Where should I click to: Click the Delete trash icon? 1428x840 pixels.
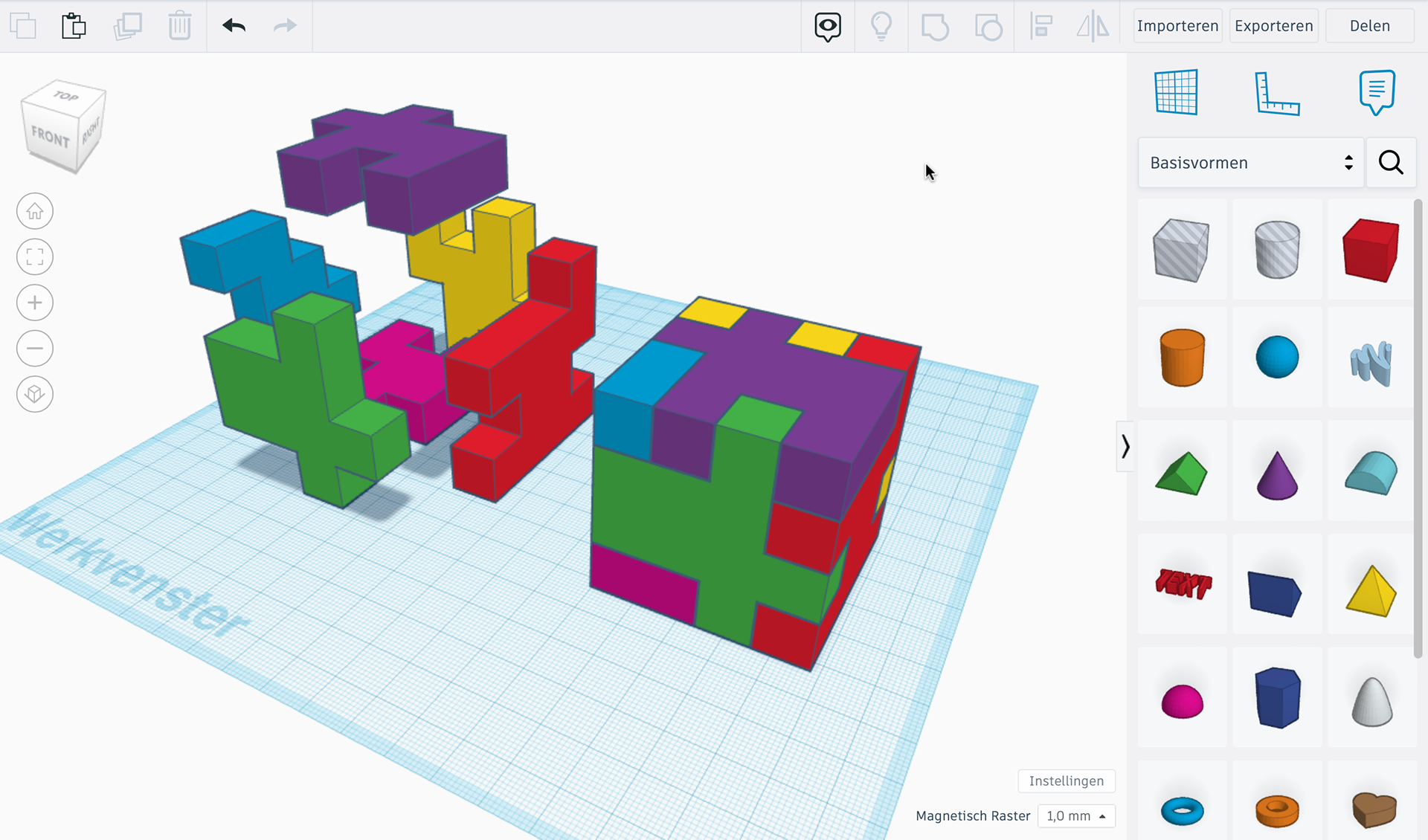tap(179, 26)
